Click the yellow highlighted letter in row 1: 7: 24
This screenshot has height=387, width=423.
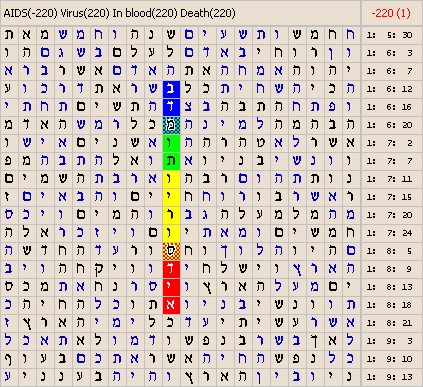(171, 233)
